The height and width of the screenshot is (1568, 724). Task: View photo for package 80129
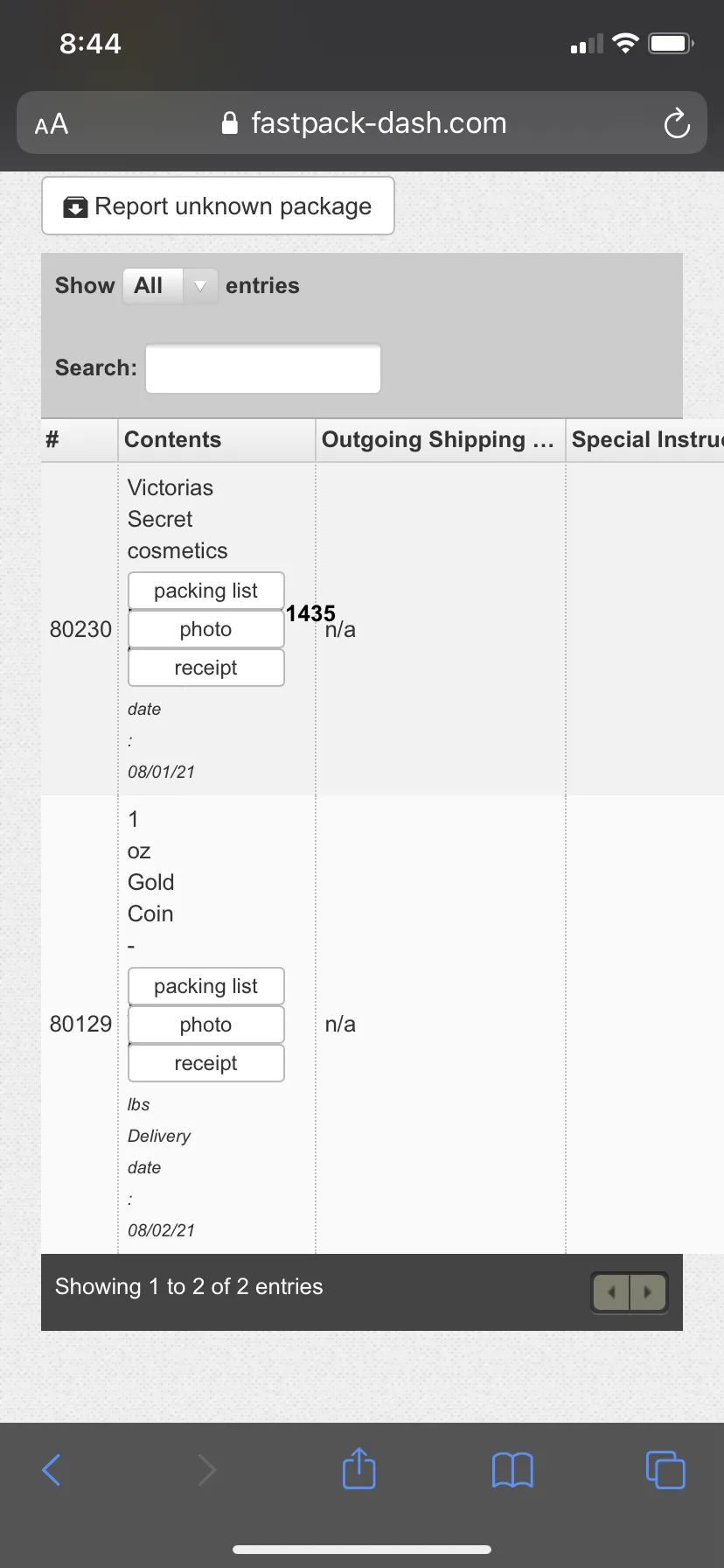click(x=206, y=1025)
